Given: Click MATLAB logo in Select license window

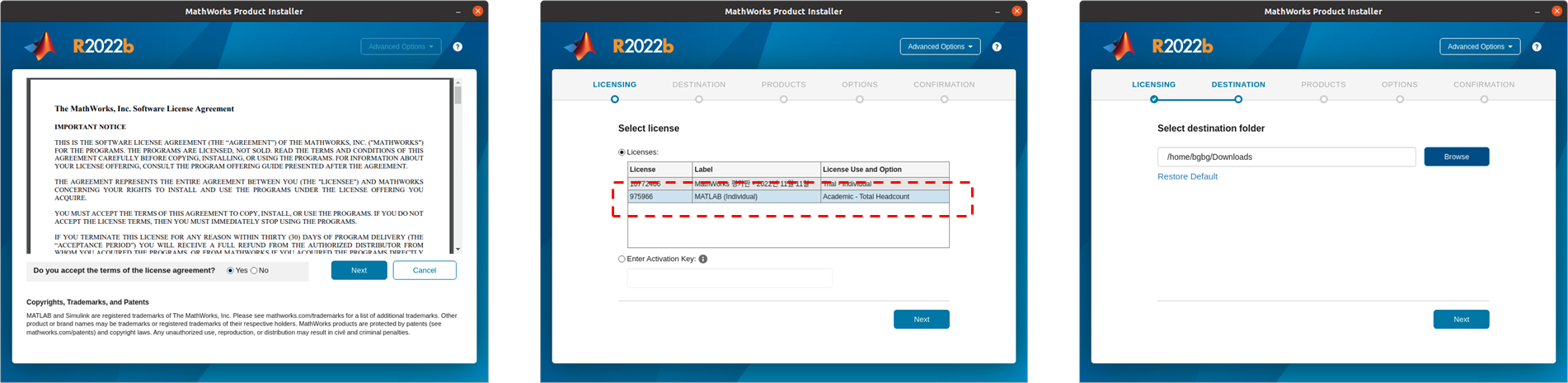Looking at the screenshot, I should pyautogui.click(x=580, y=46).
